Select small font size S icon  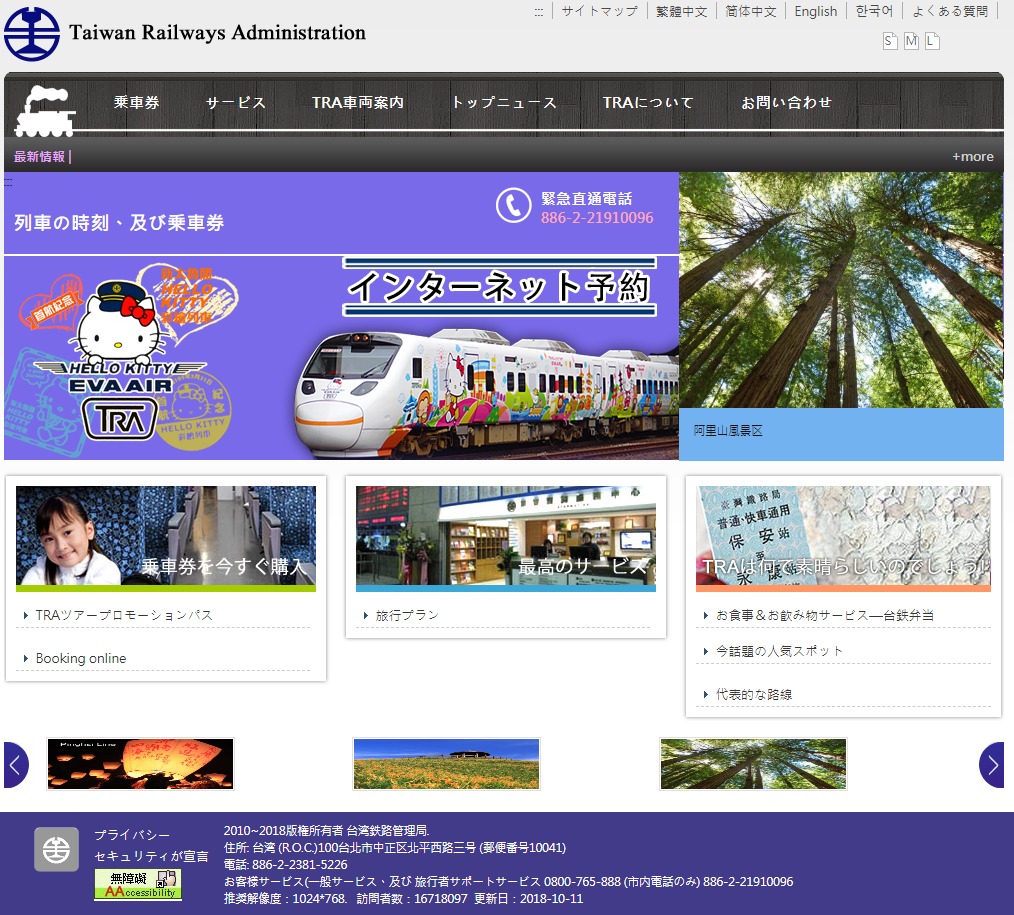(x=890, y=41)
